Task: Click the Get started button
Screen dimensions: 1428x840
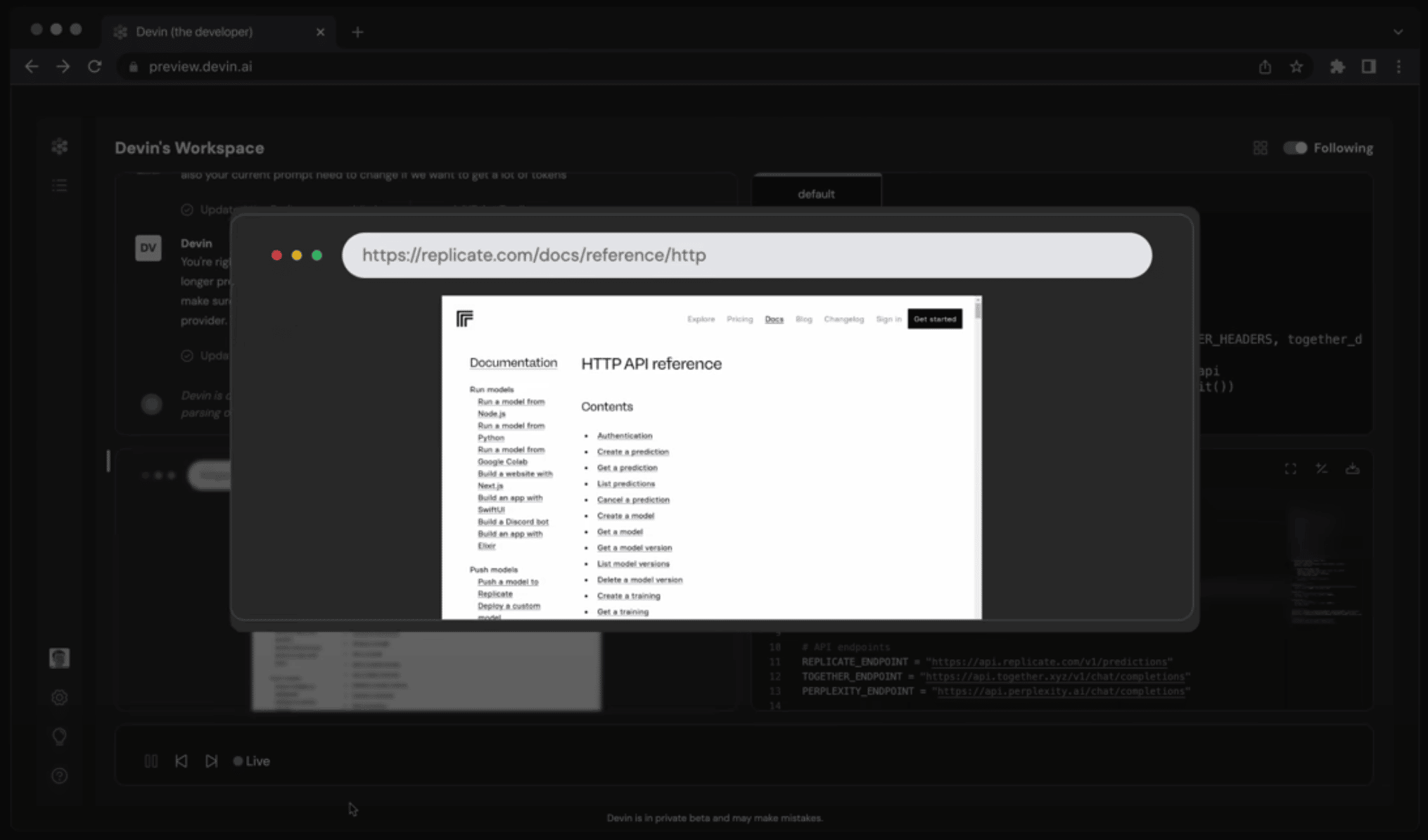Action: (x=935, y=319)
